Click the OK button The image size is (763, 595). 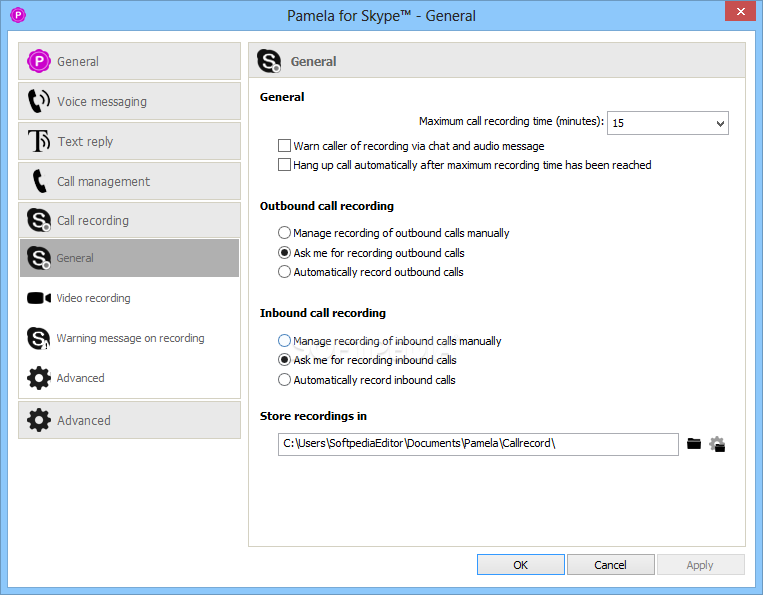tap(521, 565)
